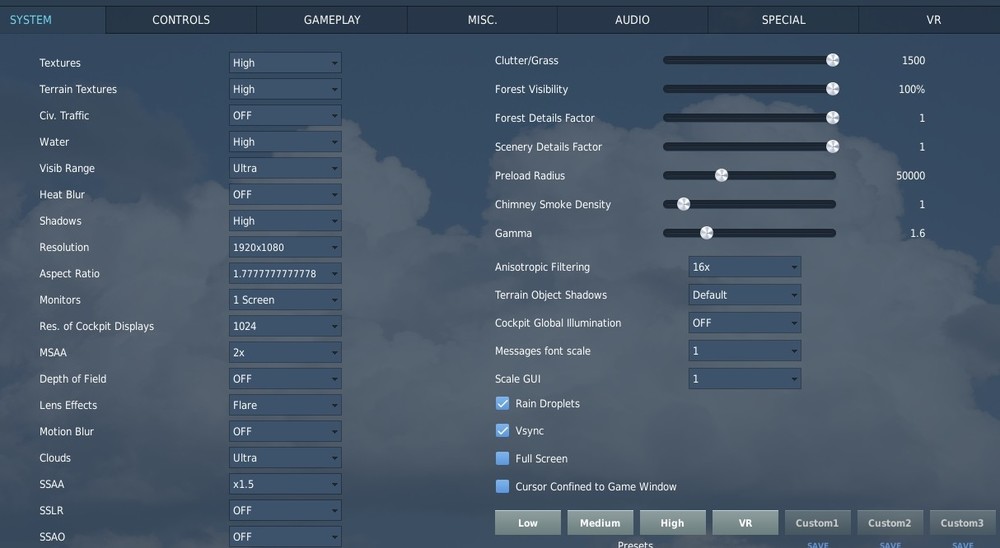Click the Clutter/Grass slider handle
The image size is (1000, 548).
tap(832, 60)
